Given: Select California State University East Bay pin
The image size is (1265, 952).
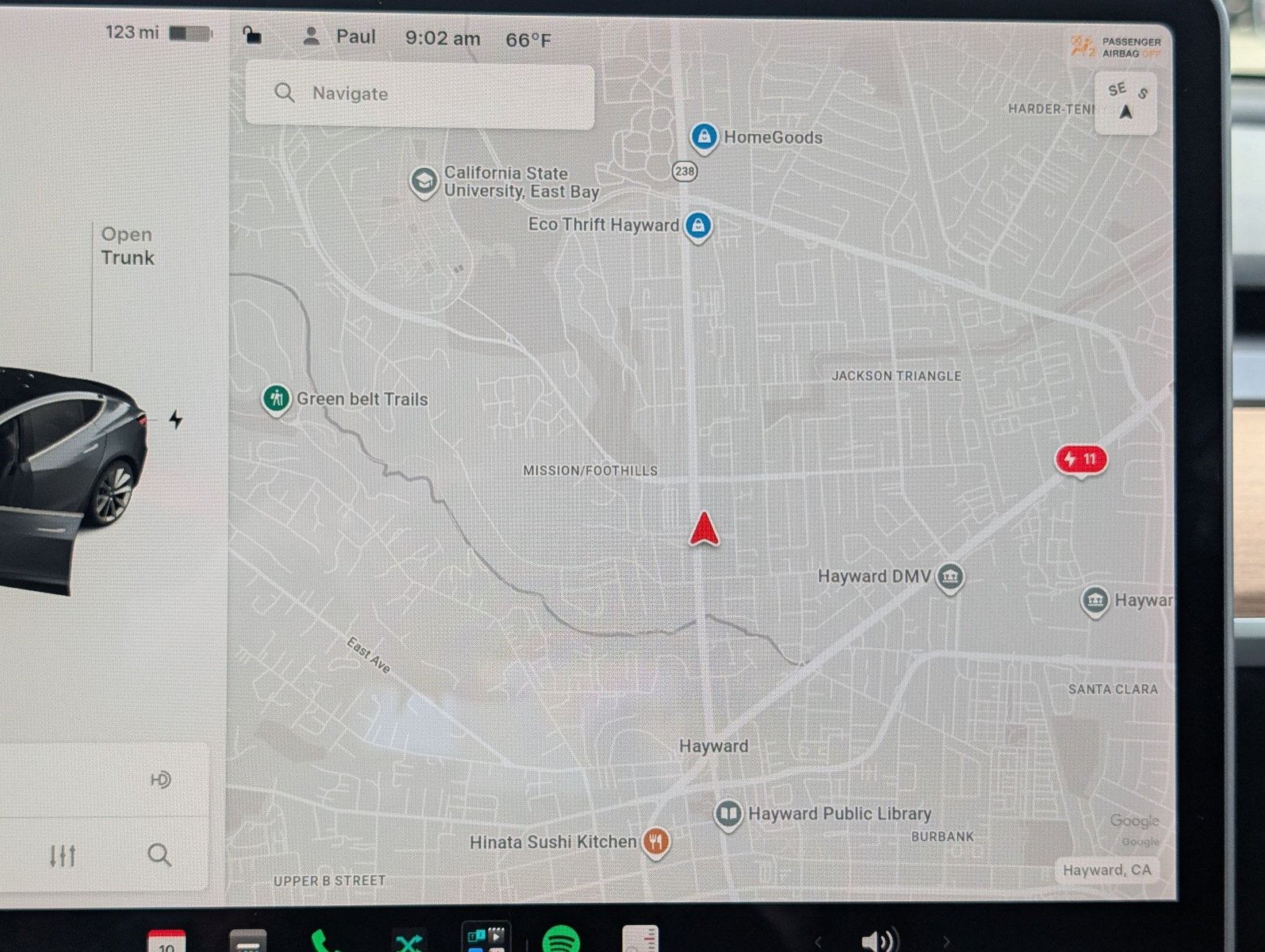Looking at the screenshot, I should pos(424,182).
